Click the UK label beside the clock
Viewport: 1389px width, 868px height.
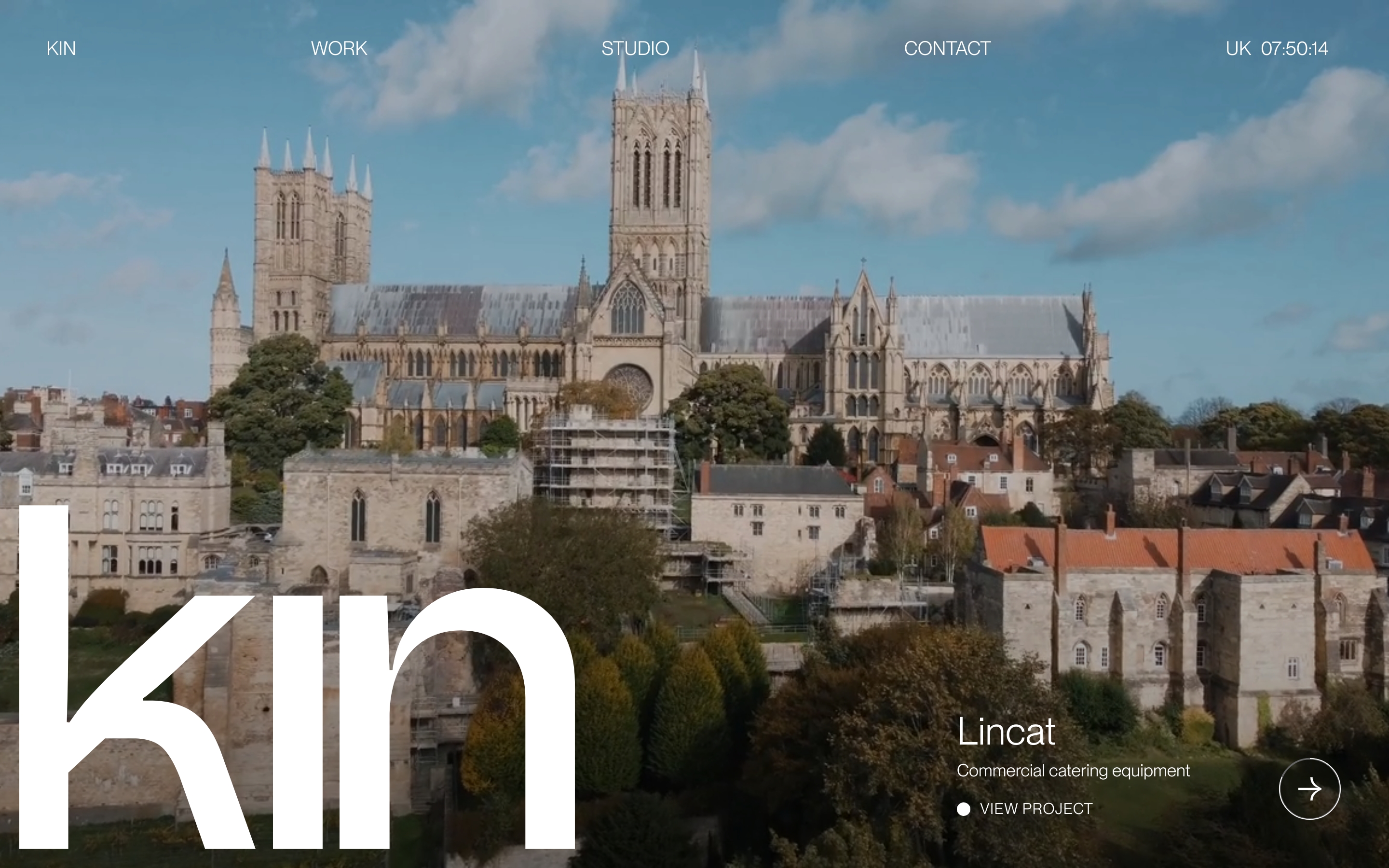(x=1238, y=49)
